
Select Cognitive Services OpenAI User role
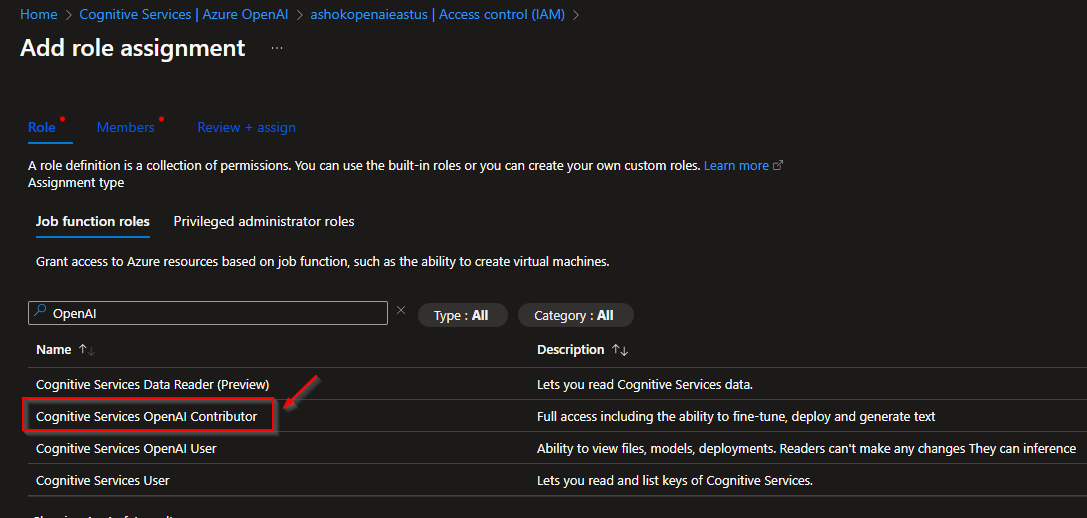[126, 449]
